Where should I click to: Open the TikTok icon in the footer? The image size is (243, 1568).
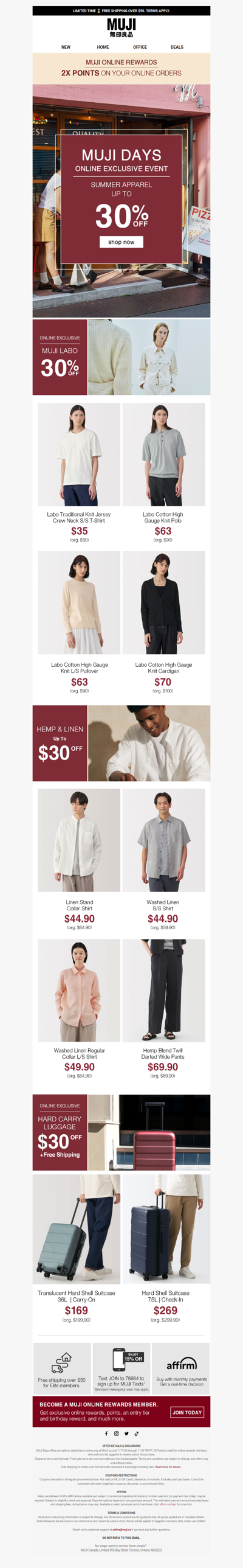137,1434
